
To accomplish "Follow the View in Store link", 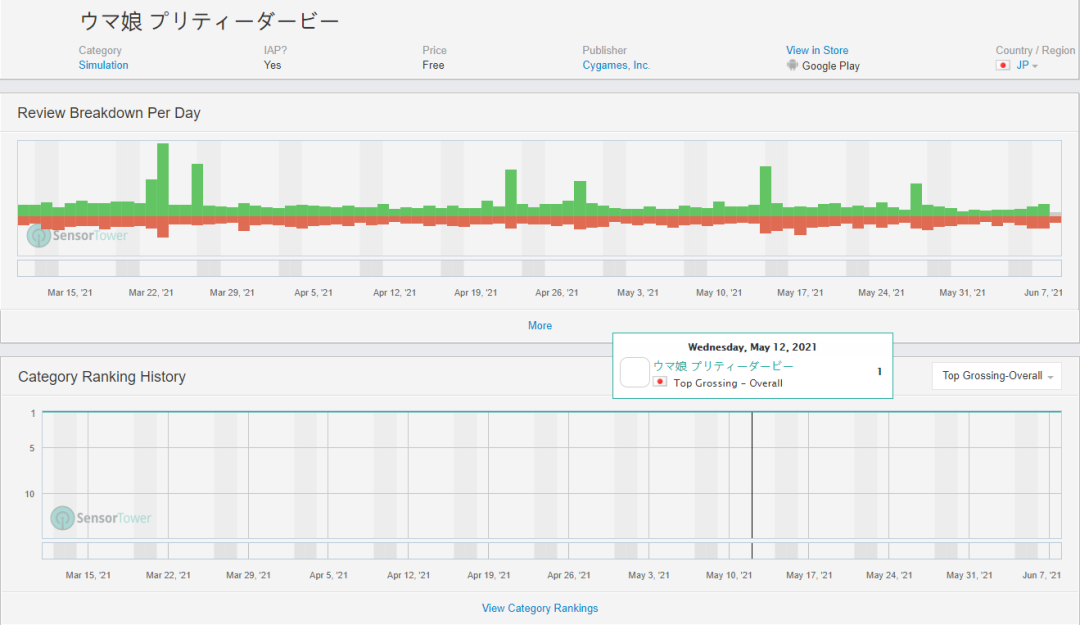I will pyautogui.click(x=817, y=50).
